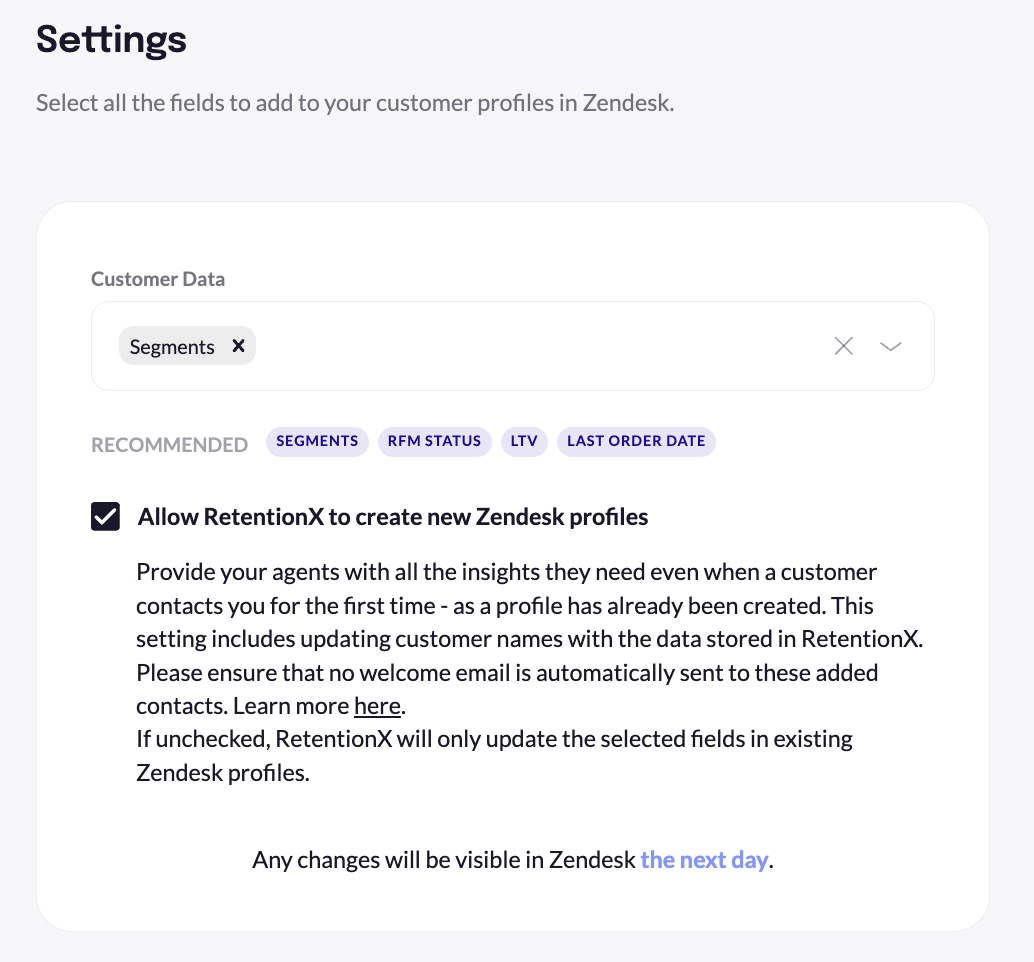1034x962 pixels.
Task: Add the SEGMENTS recommended pill
Action: [317, 441]
